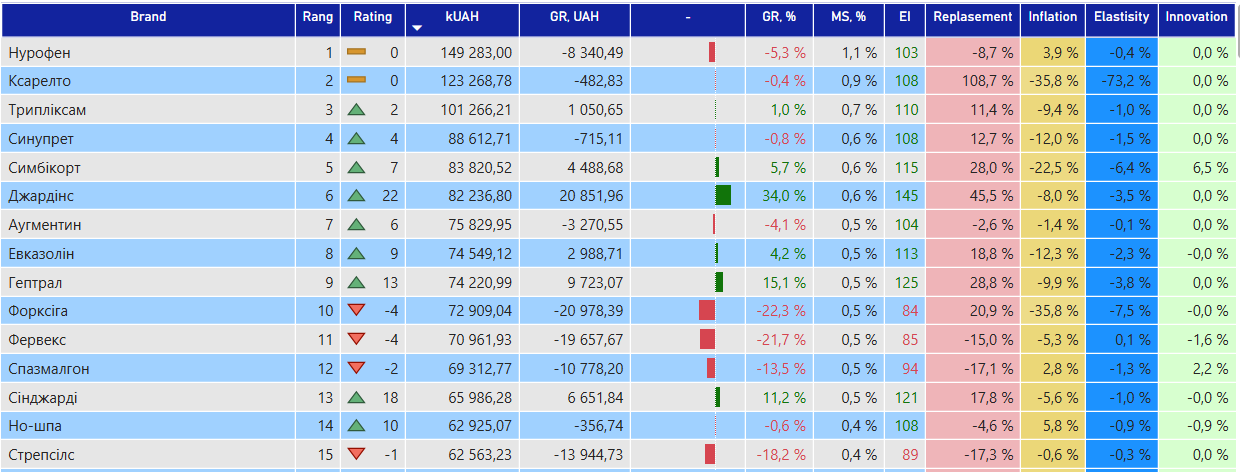Click the orange flat rating icon for Ксарелто
Image resolution: width=1240 pixels, height=472 pixels.
(x=356, y=80)
